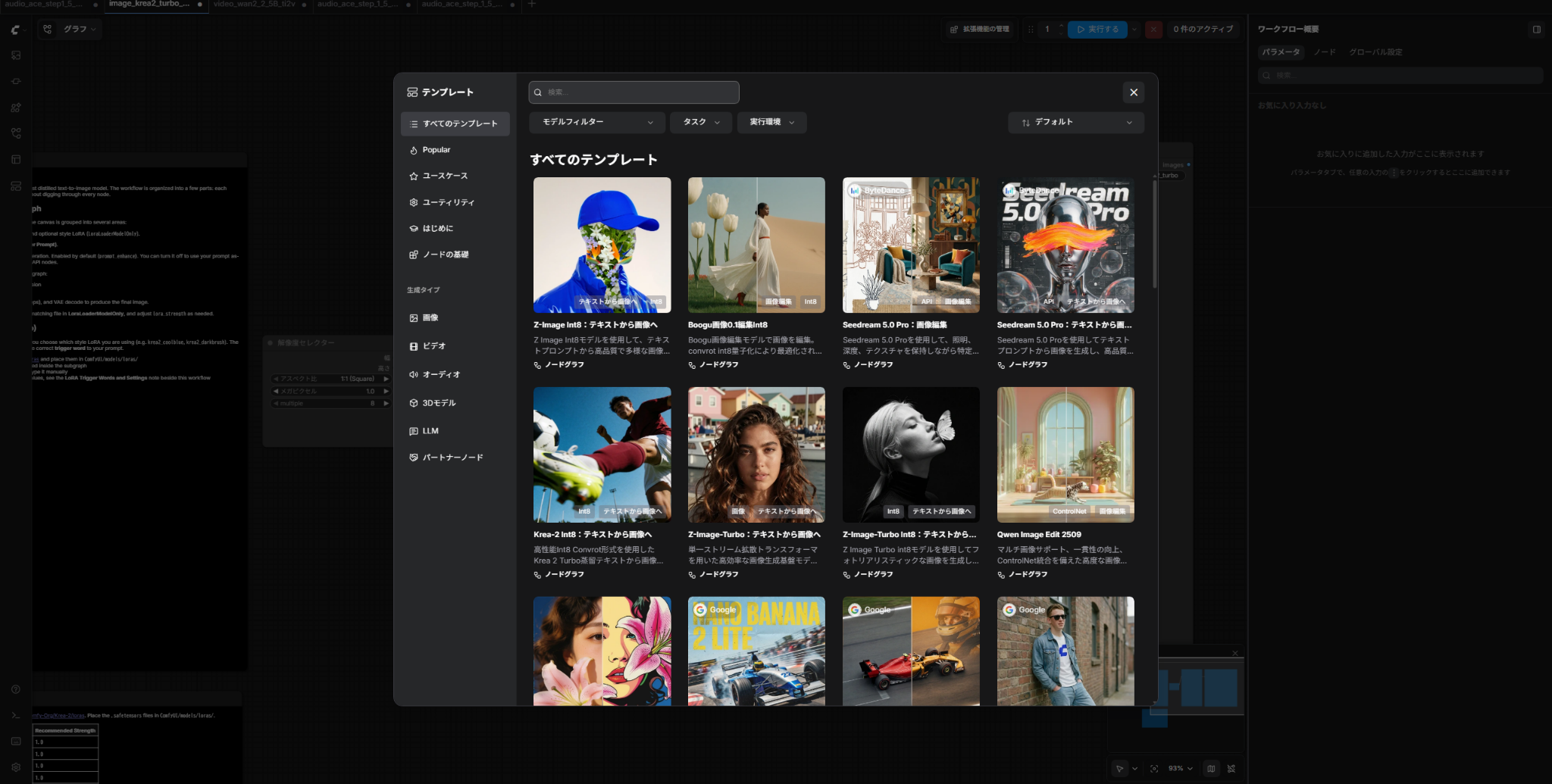This screenshot has height=784, width=1552.
Task: Open the Qwen Image Edit 2509 thumbnail
Action: [x=1065, y=454]
